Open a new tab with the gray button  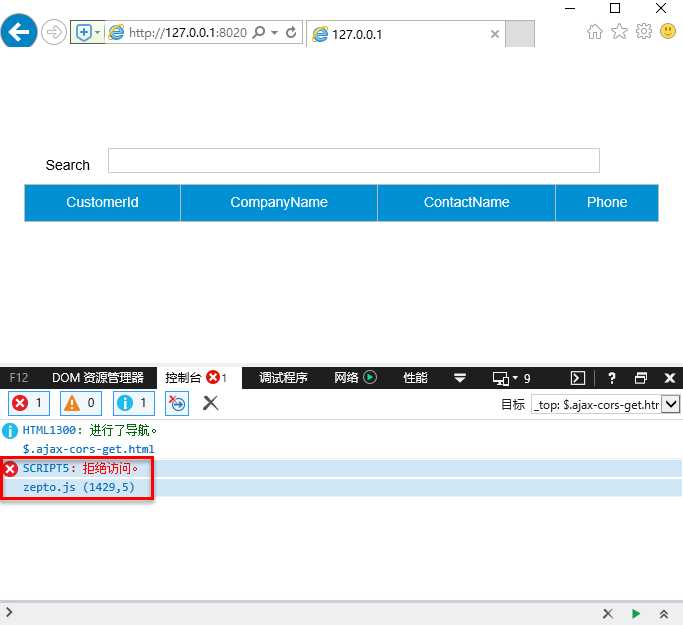tap(520, 34)
